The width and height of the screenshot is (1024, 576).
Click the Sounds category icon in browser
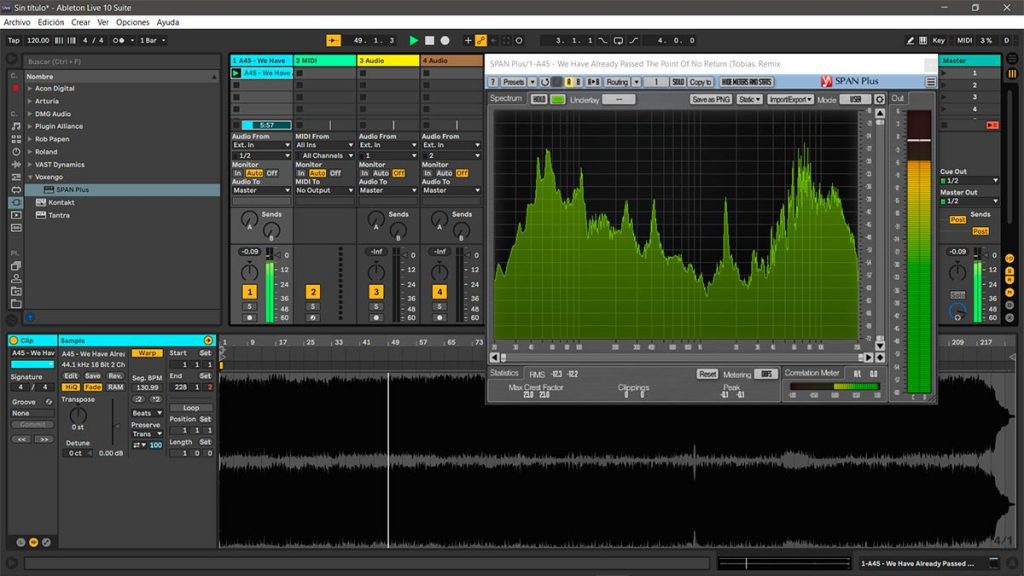[16, 126]
